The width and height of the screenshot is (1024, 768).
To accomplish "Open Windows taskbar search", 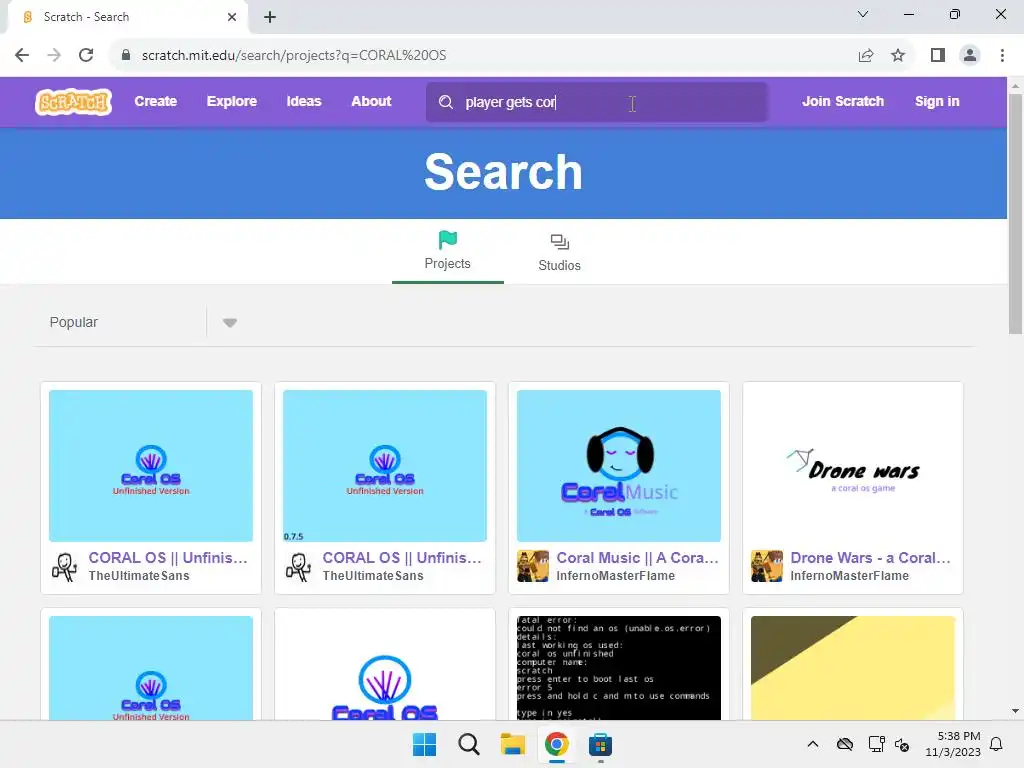I will (469, 744).
